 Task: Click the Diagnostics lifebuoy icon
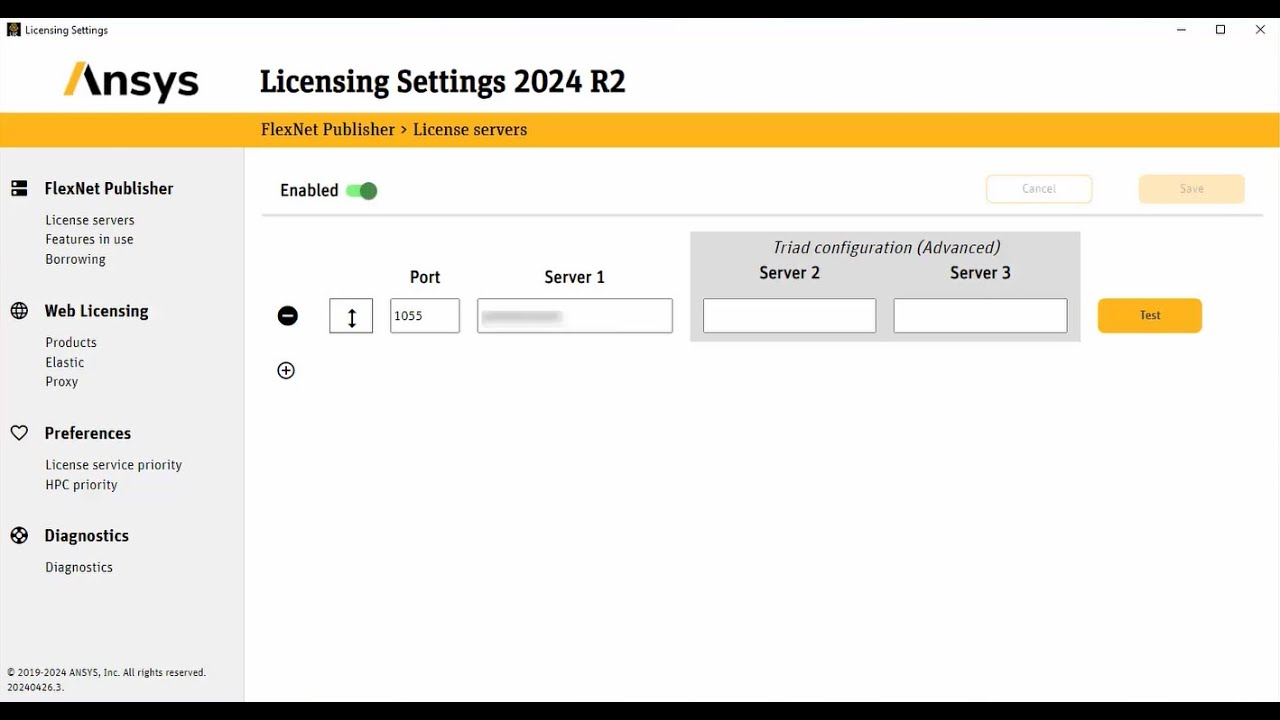point(19,536)
